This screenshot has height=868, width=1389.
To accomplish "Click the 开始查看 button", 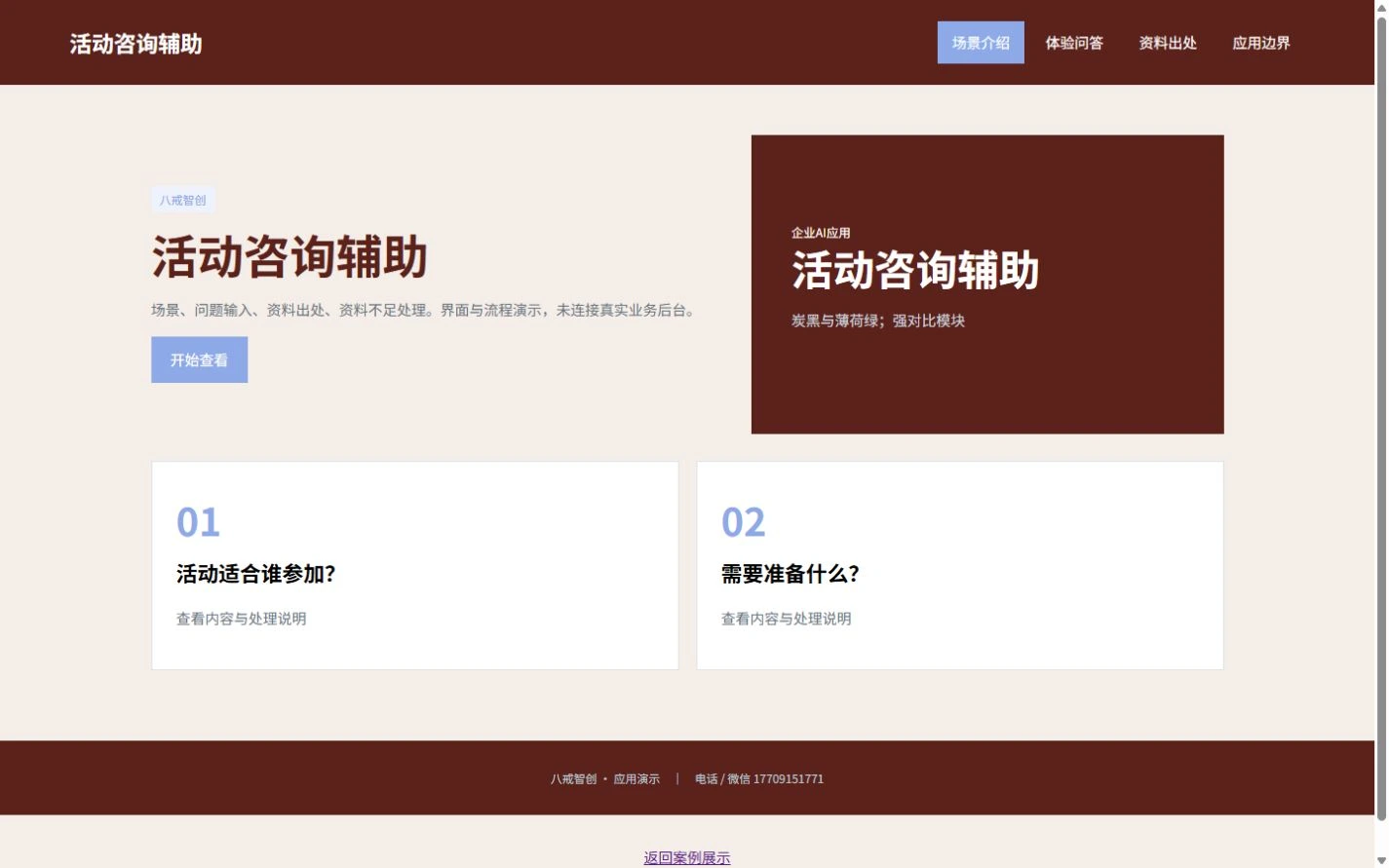I will [199, 359].
